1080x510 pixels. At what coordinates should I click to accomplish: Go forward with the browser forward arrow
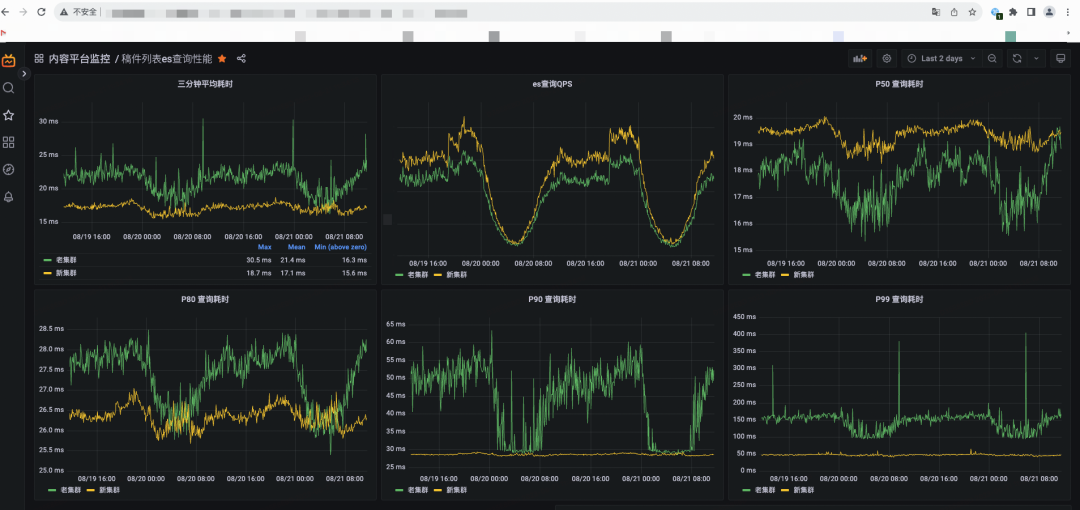click(23, 12)
